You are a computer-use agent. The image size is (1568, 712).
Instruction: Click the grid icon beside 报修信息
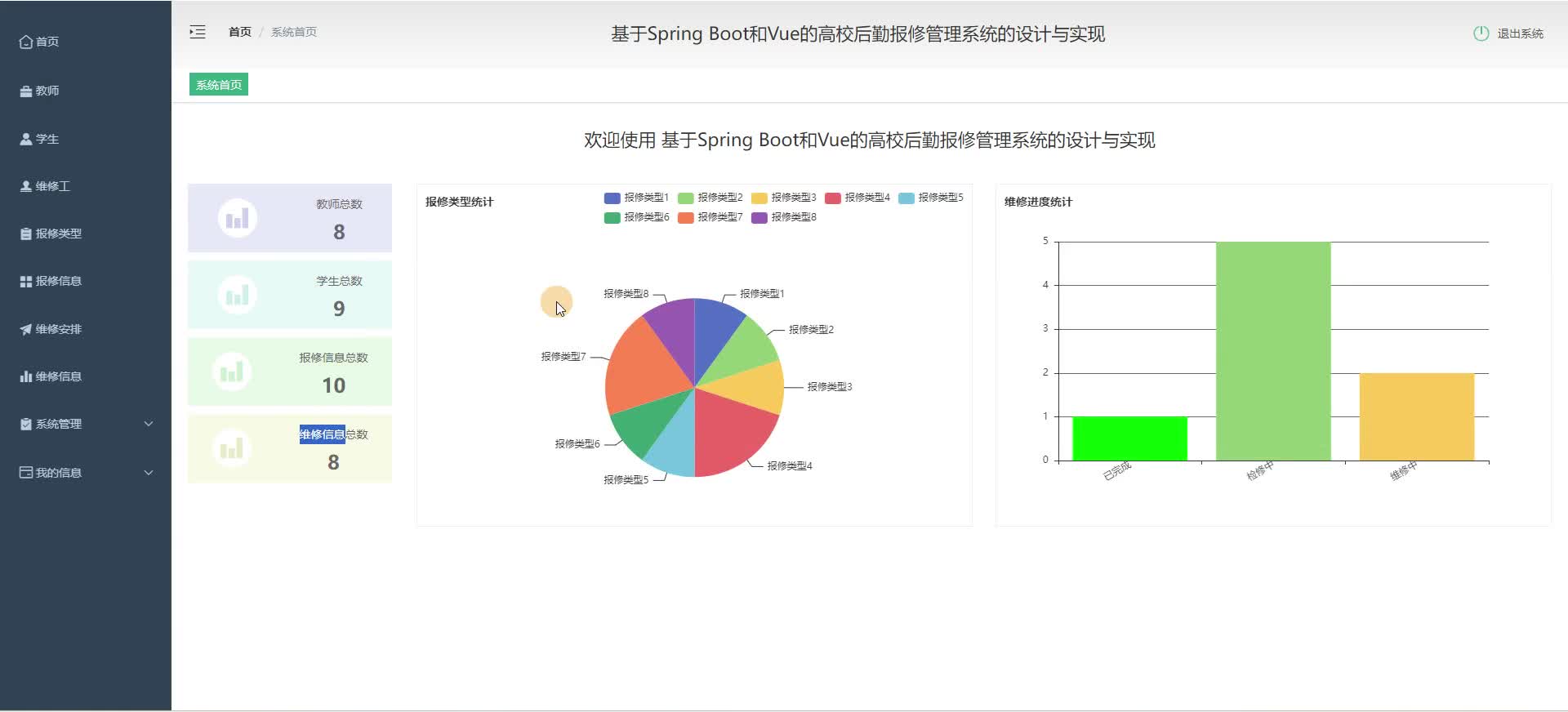pos(26,281)
